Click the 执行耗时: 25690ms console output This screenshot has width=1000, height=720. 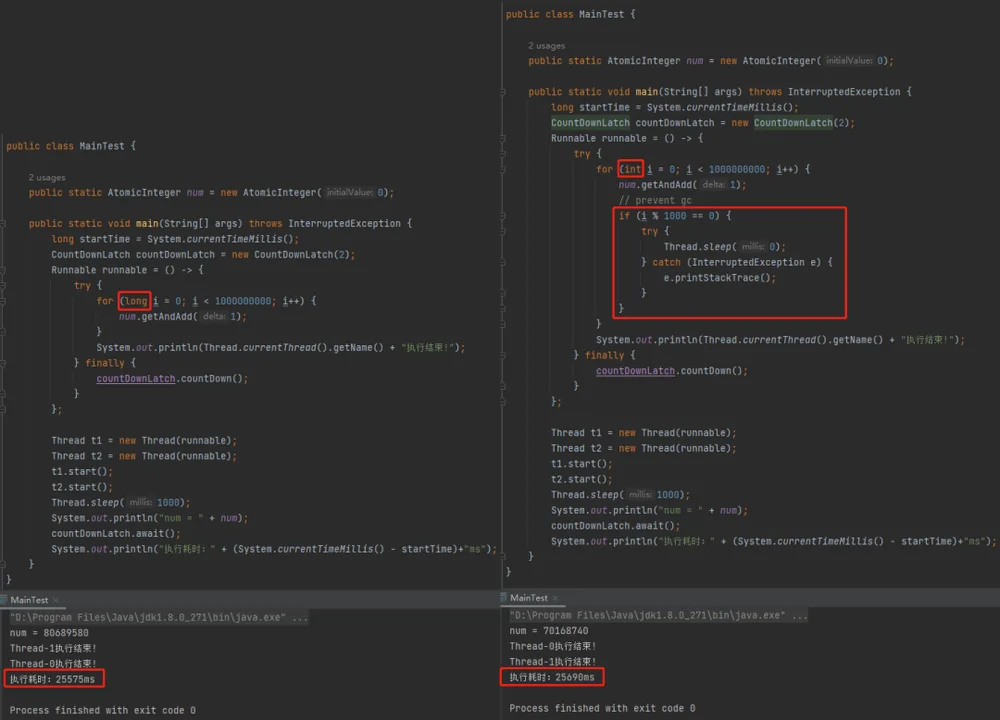(552, 677)
